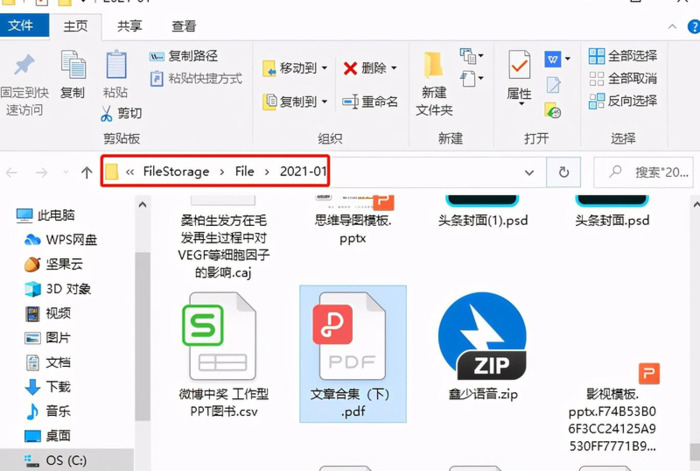
Task: Expand the Open with WPS dropdown arrow
Action: tap(567, 58)
